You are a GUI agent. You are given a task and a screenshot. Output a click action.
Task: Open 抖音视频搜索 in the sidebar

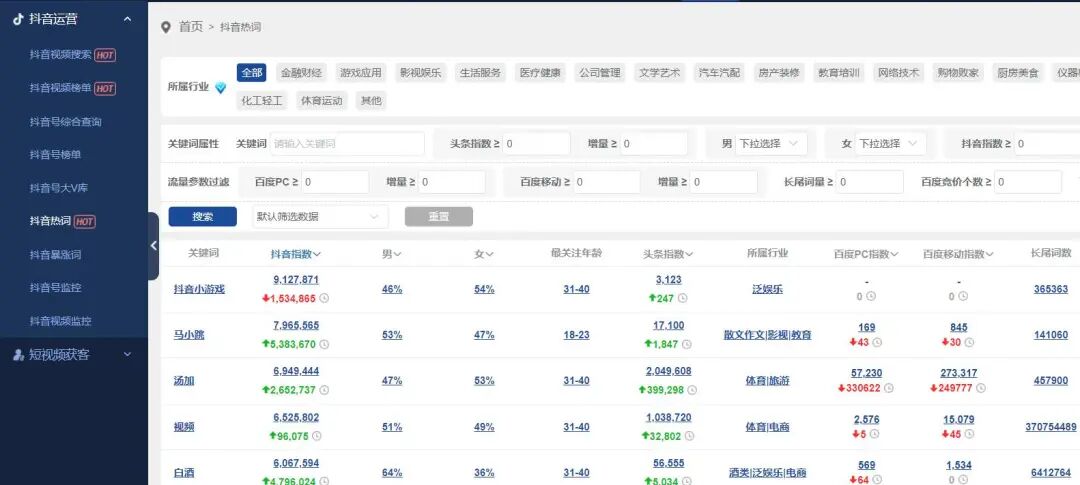point(61,55)
